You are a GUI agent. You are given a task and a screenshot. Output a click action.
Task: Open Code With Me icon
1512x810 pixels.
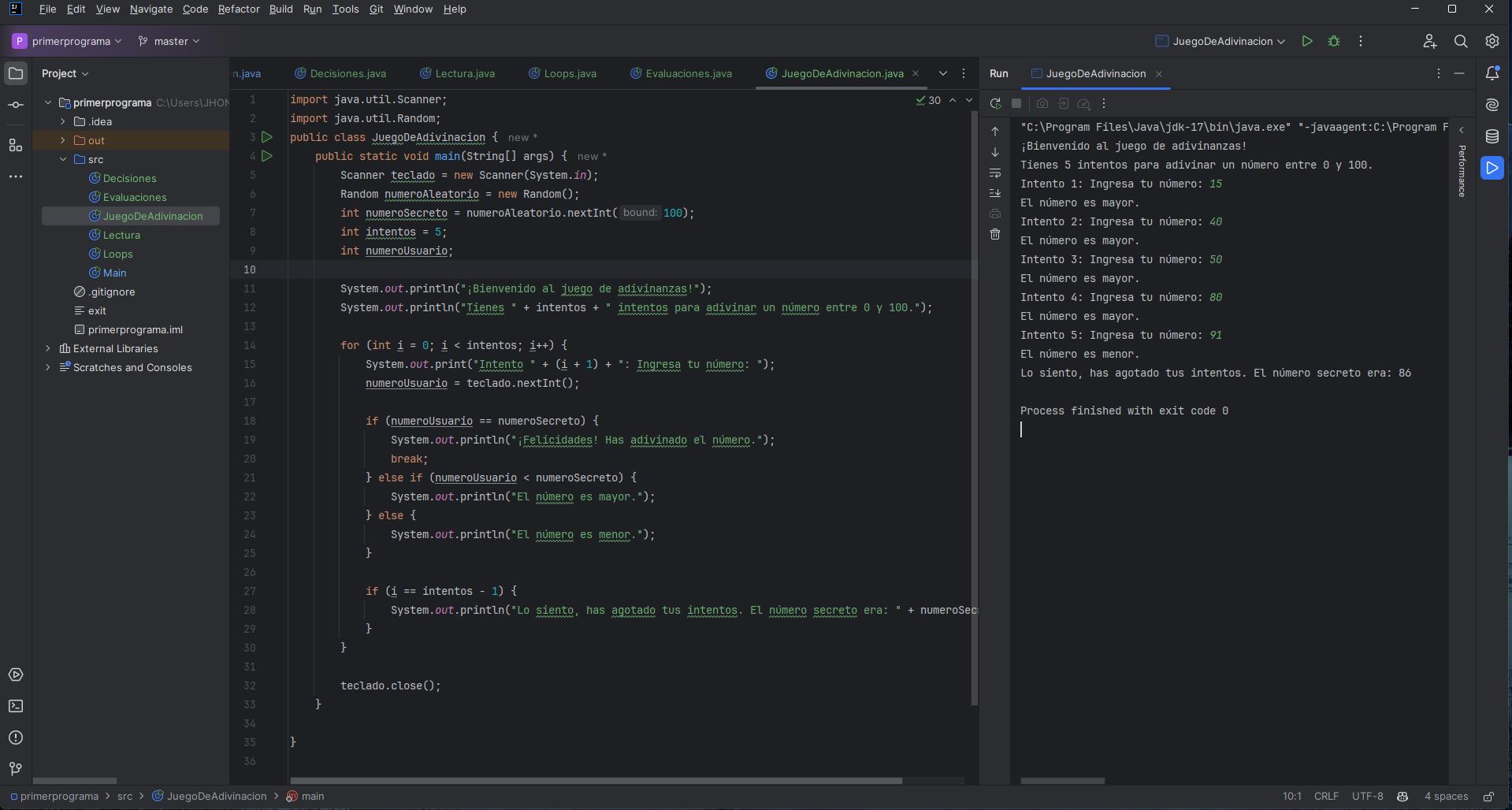click(x=1430, y=41)
